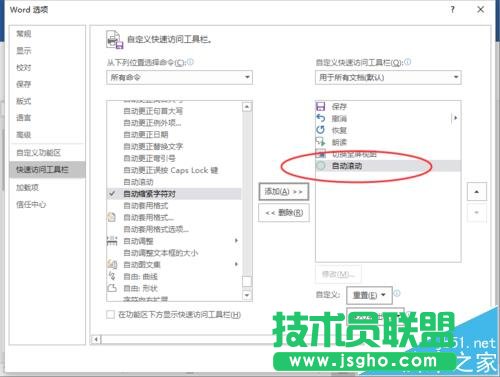
Task: Click the command list scrollbar up arrow
Action: [247, 107]
